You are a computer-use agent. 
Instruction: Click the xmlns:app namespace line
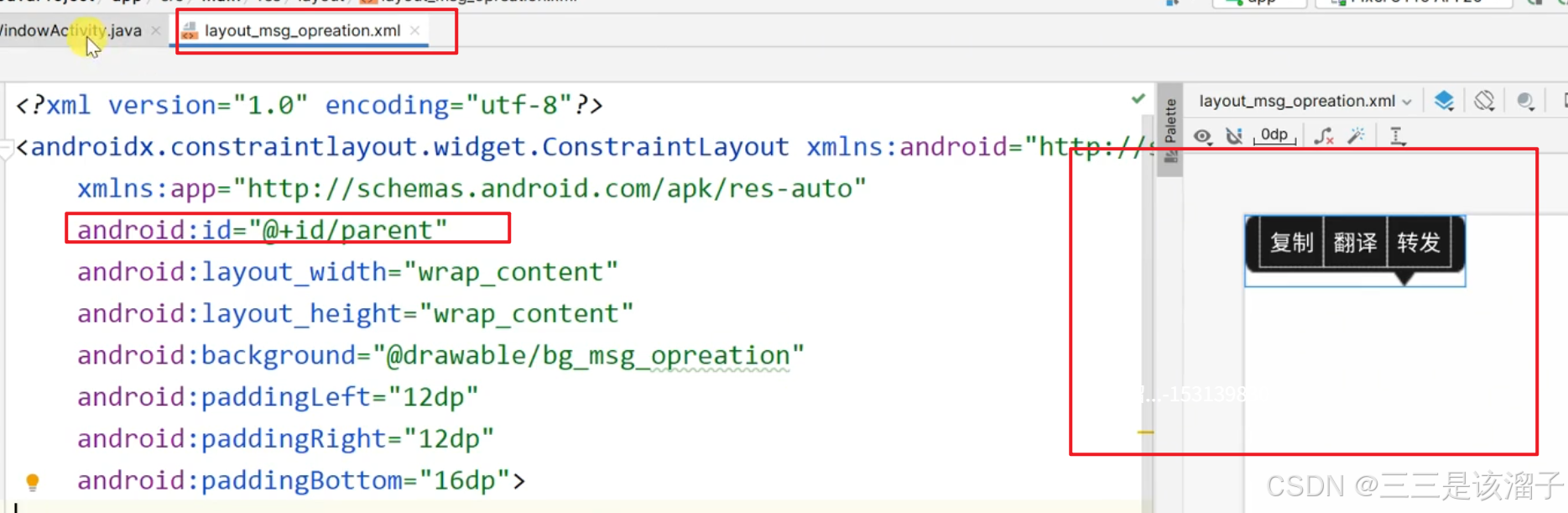coord(471,189)
